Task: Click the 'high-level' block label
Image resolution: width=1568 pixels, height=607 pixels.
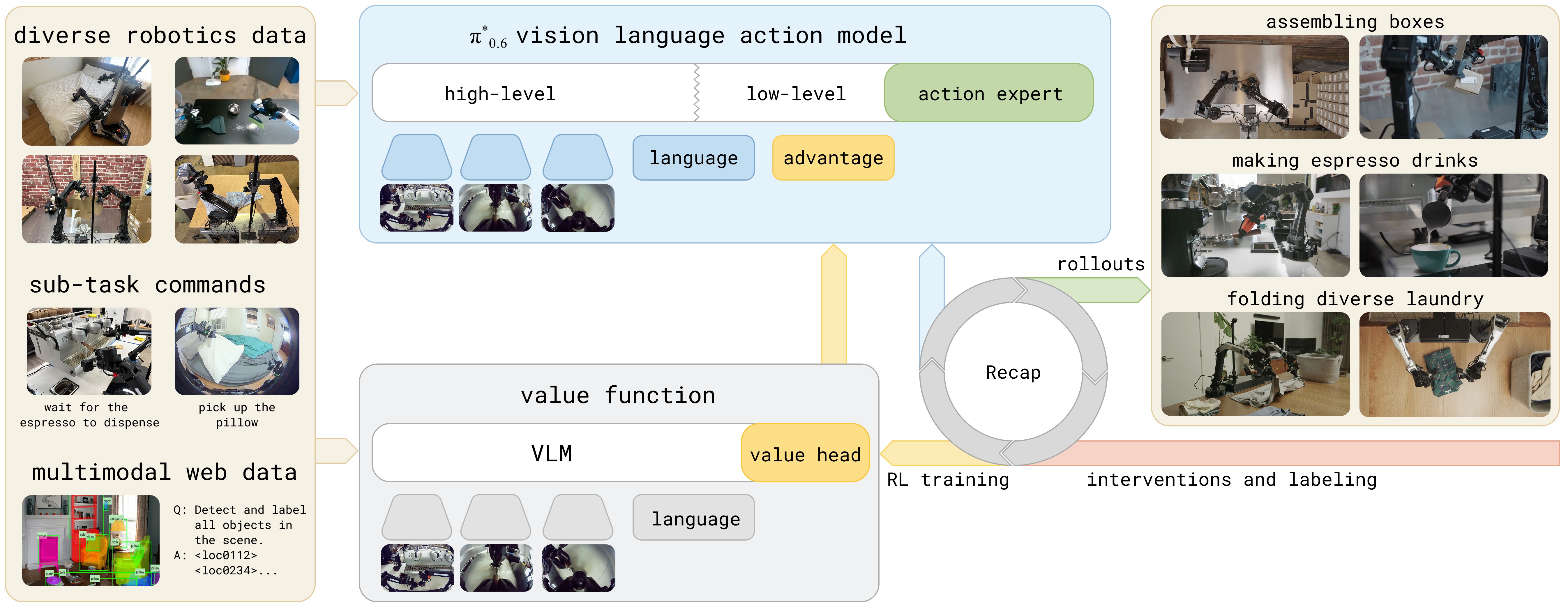Action: point(500,94)
